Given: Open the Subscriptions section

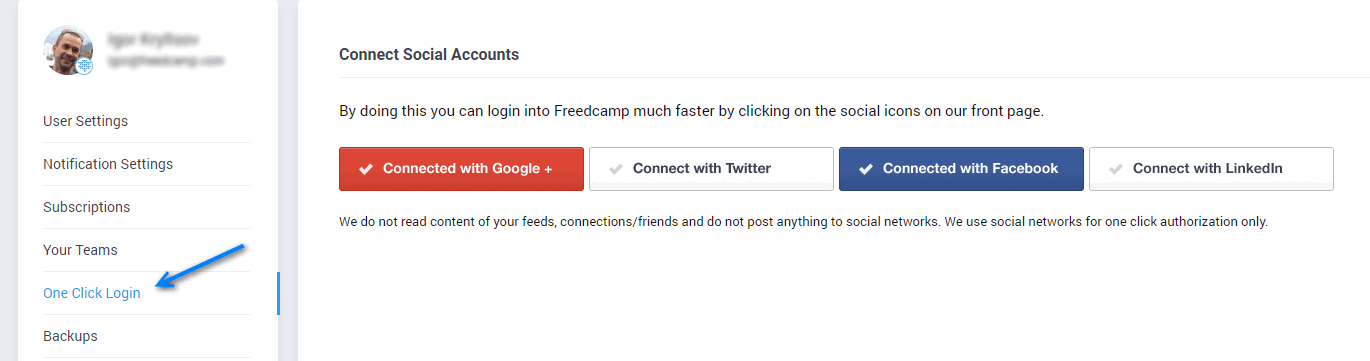Looking at the screenshot, I should (86, 207).
